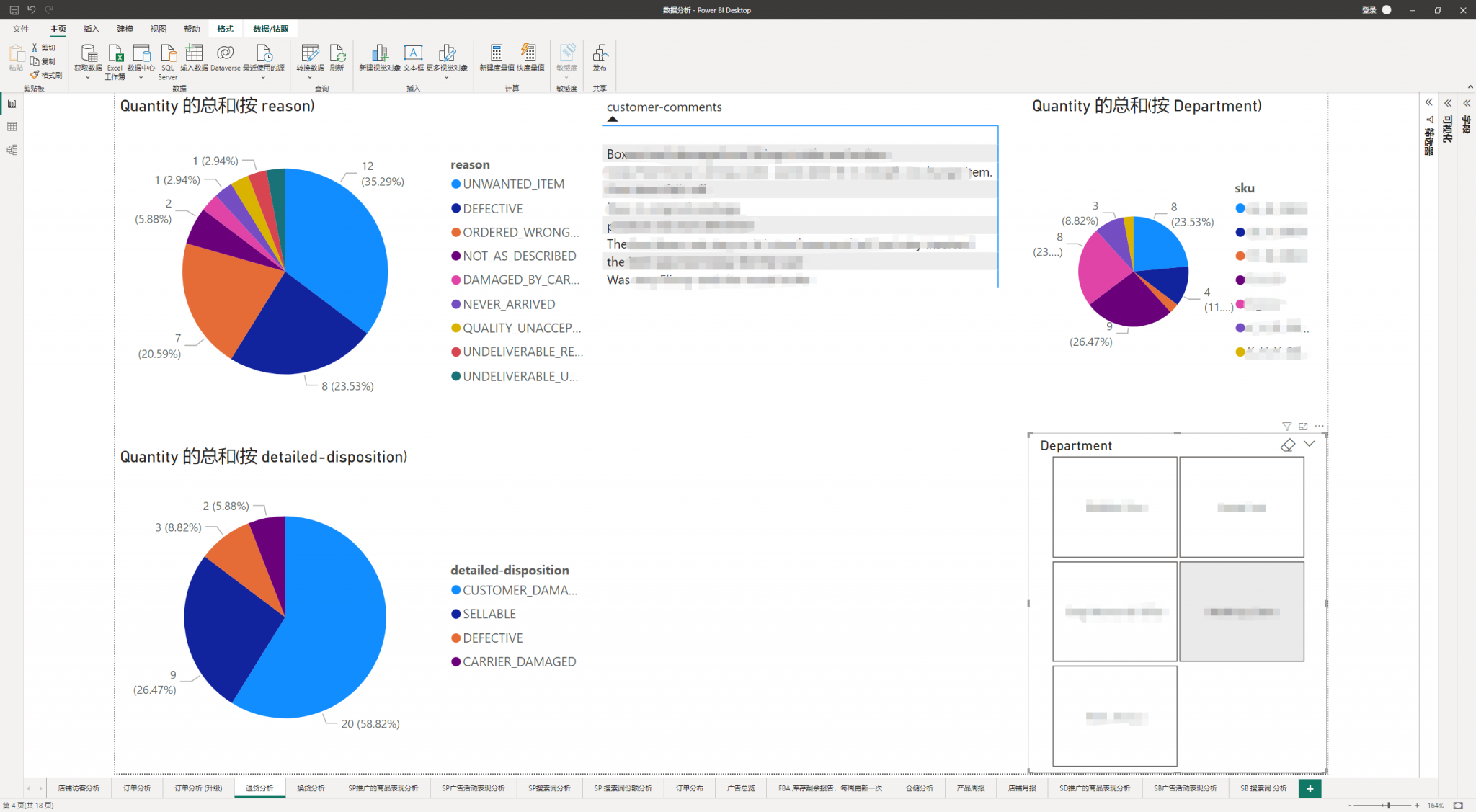Add a new page with plus button
Image resolution: width=1476 pixels, height=812 pixels.
[x=1310, y=788]
